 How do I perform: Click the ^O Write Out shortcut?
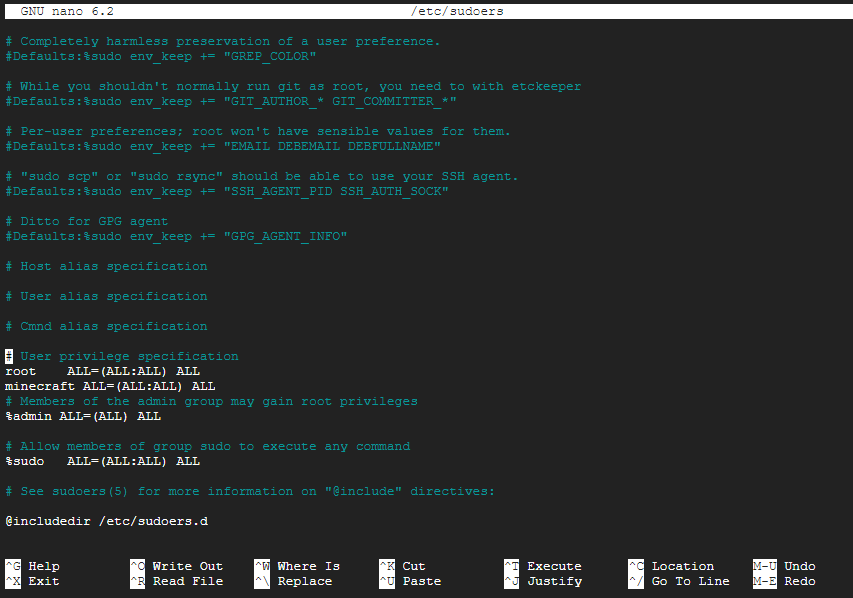(176, 566)
